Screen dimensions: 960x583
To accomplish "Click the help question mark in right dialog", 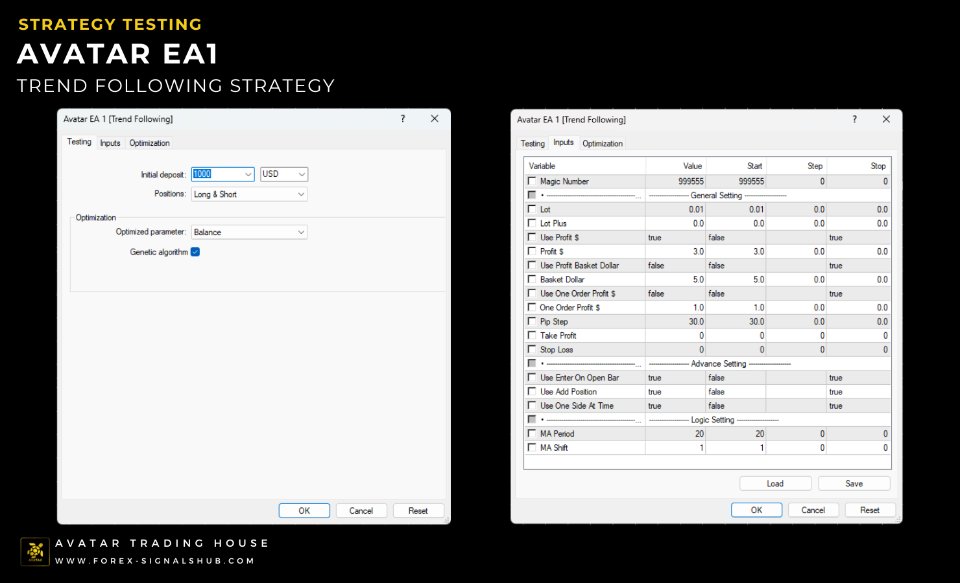I will pos(855,119).
